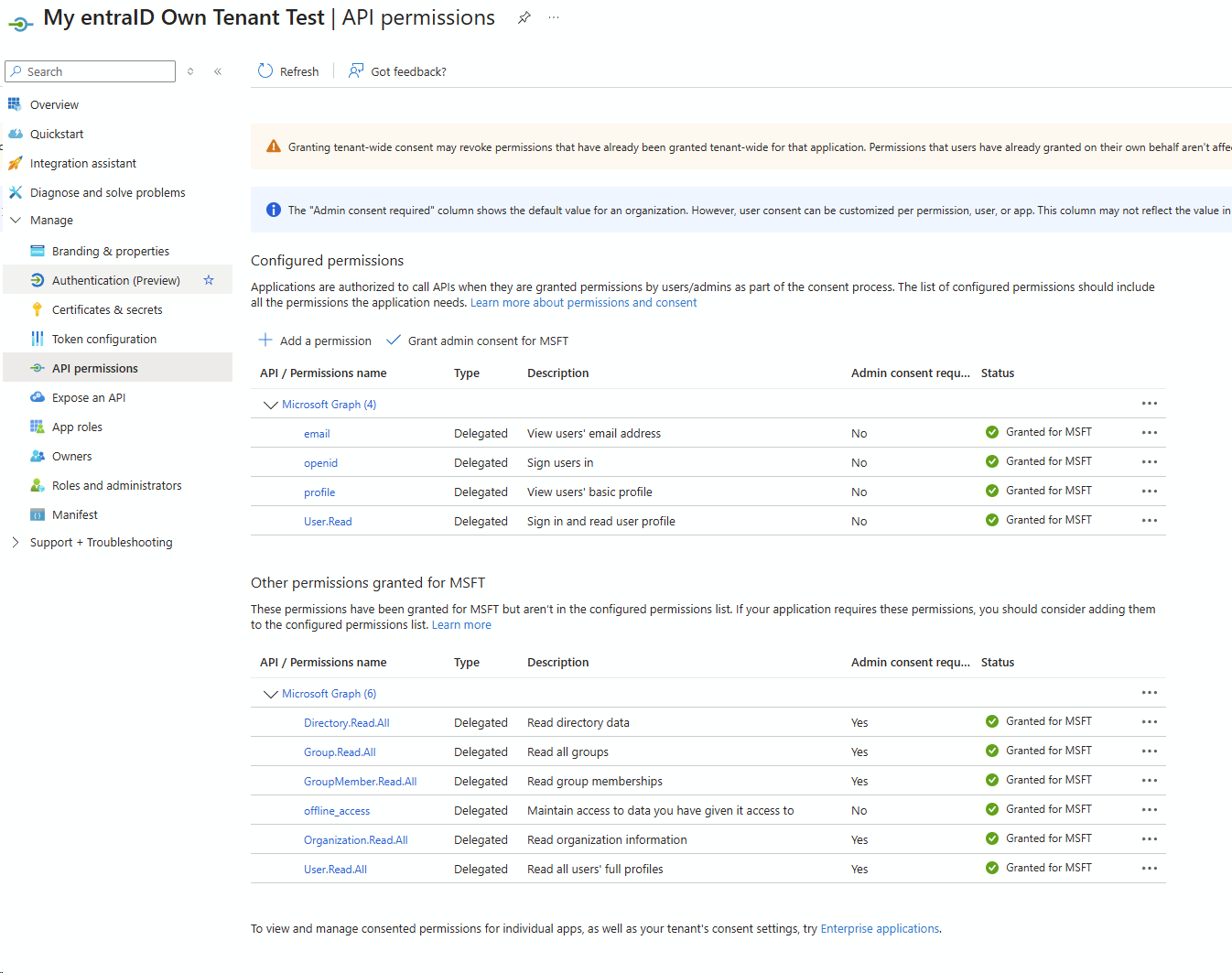1232x973 pixels.
Task: Open ellipsis menu for Directory.Read.All row
Action: coord(1149,722)
